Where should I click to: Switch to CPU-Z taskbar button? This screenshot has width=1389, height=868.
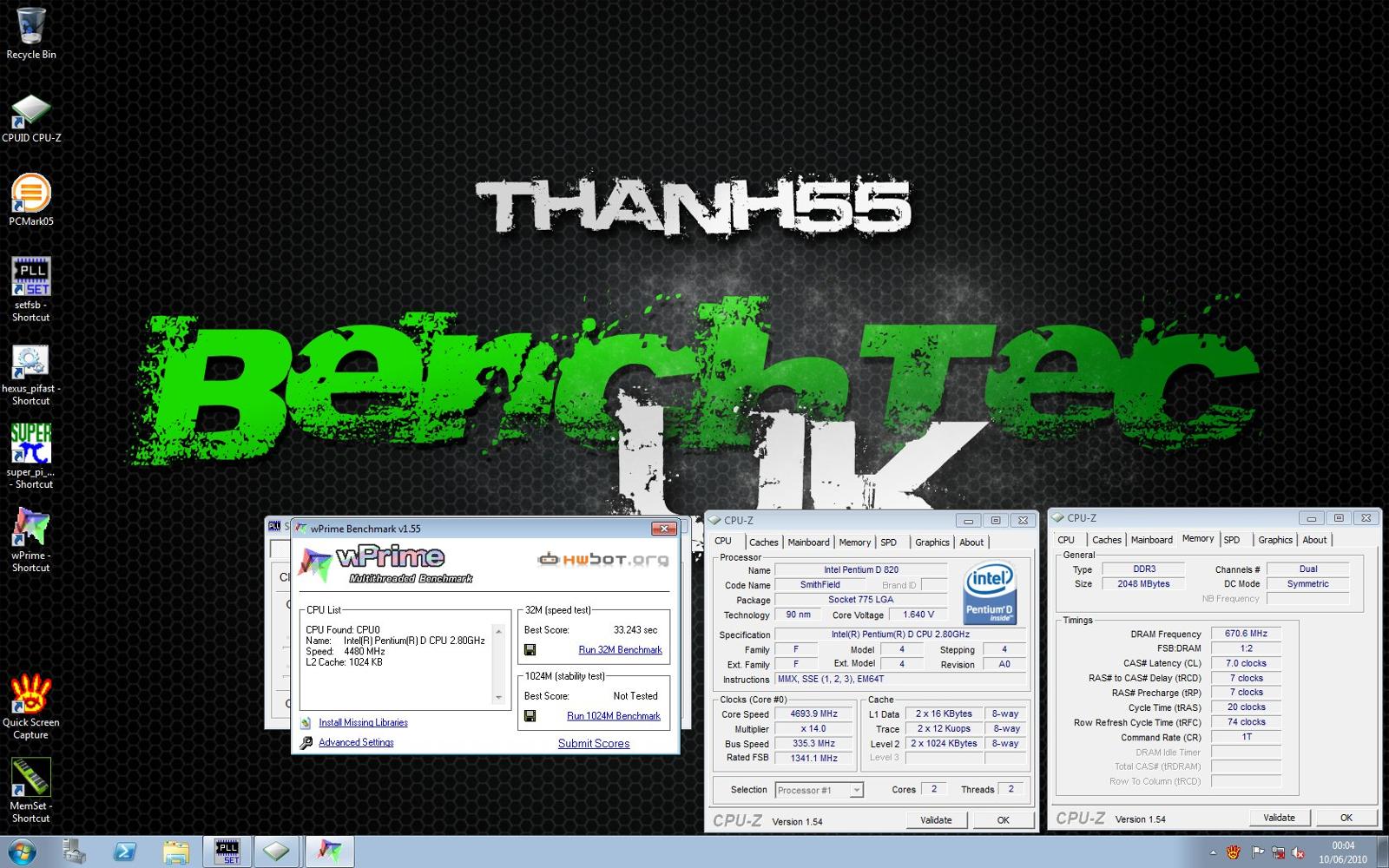tap(277, 852)
